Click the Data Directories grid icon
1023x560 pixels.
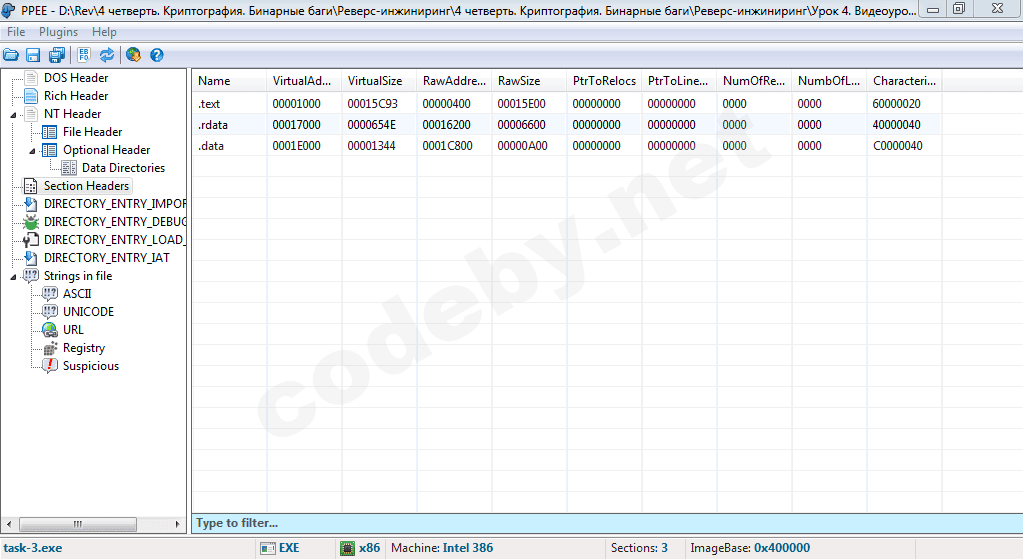pyautogui.click(x=69, y=168)
